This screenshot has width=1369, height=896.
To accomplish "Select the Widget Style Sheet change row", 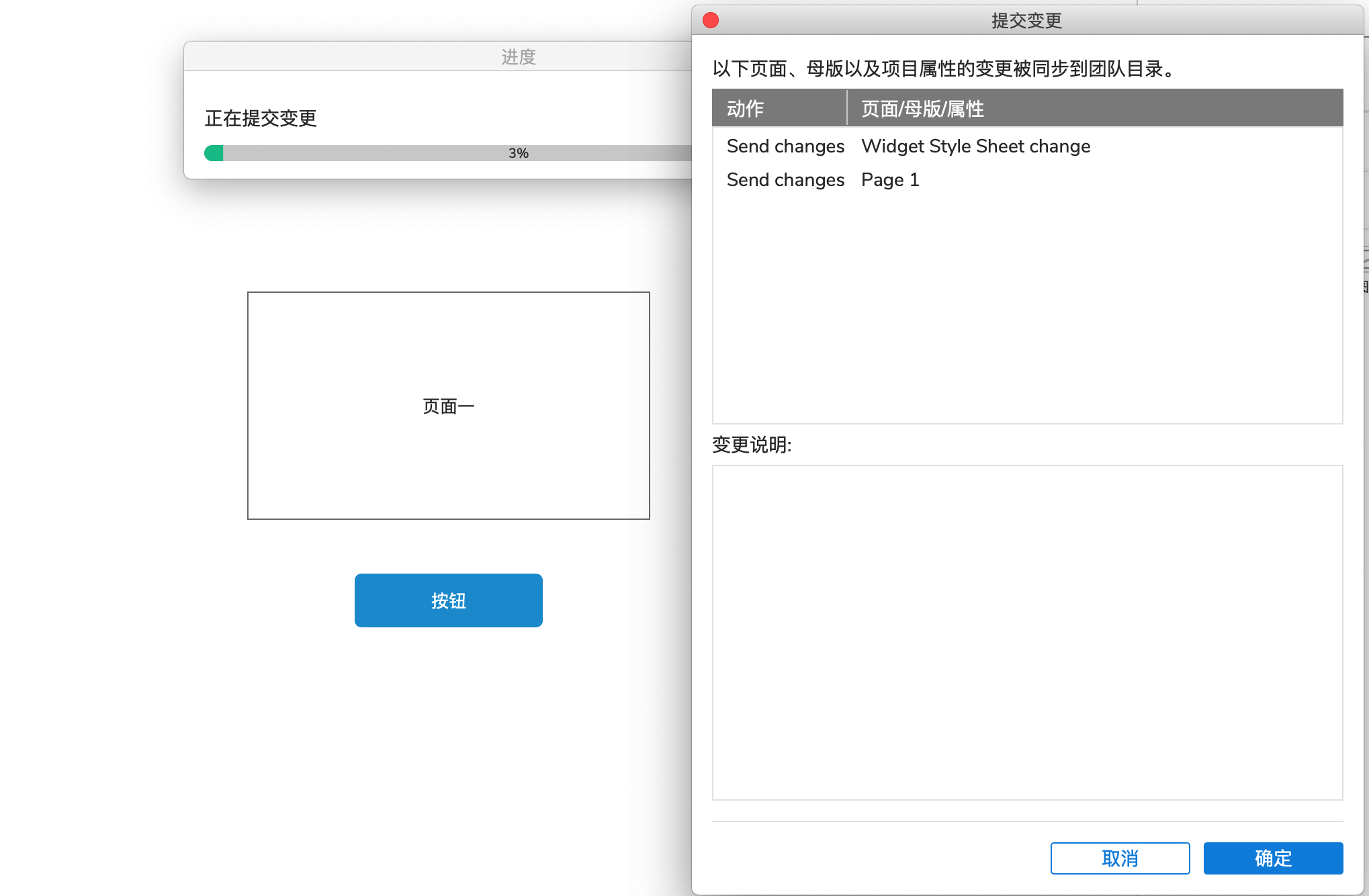I will 1027,146.
